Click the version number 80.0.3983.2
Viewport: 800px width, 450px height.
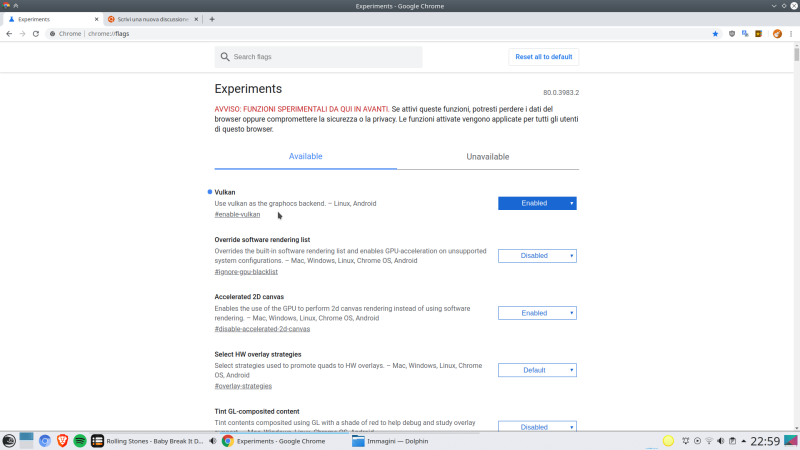(x=561, y=92)
